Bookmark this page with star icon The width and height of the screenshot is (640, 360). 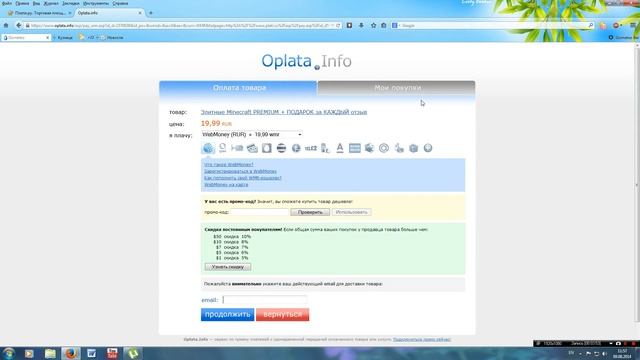(373, 25)
